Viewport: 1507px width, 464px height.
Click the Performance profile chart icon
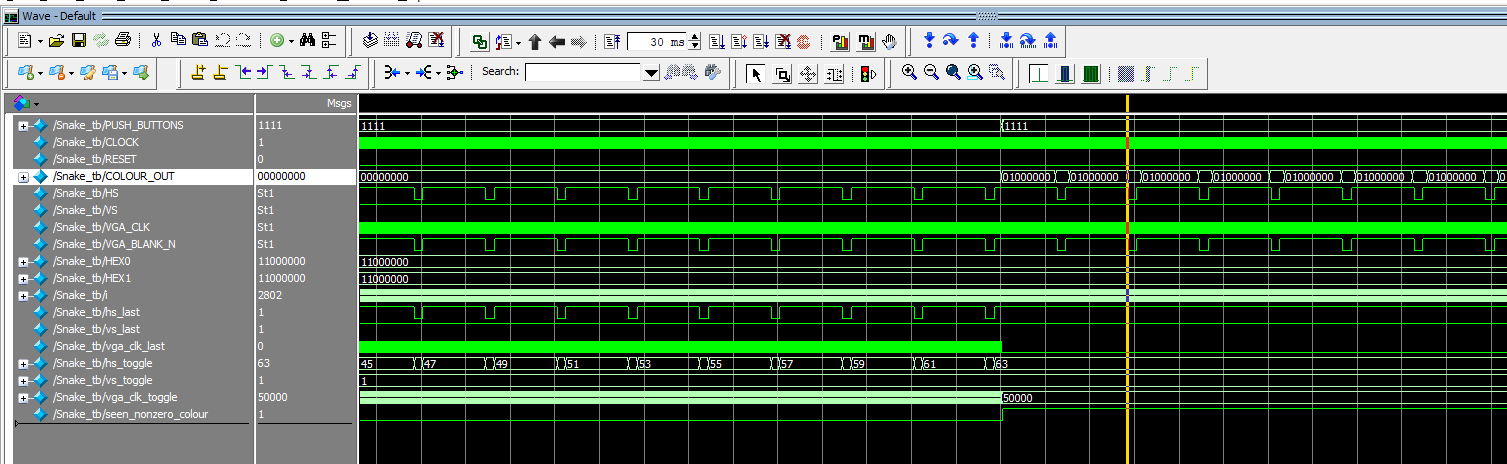pyautogui.click(x=840, y=41)
